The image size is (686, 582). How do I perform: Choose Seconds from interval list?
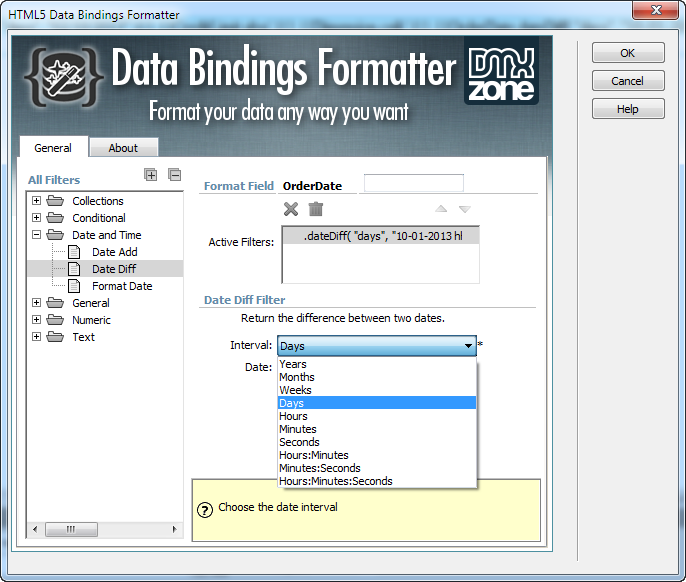tap(377, 442)
